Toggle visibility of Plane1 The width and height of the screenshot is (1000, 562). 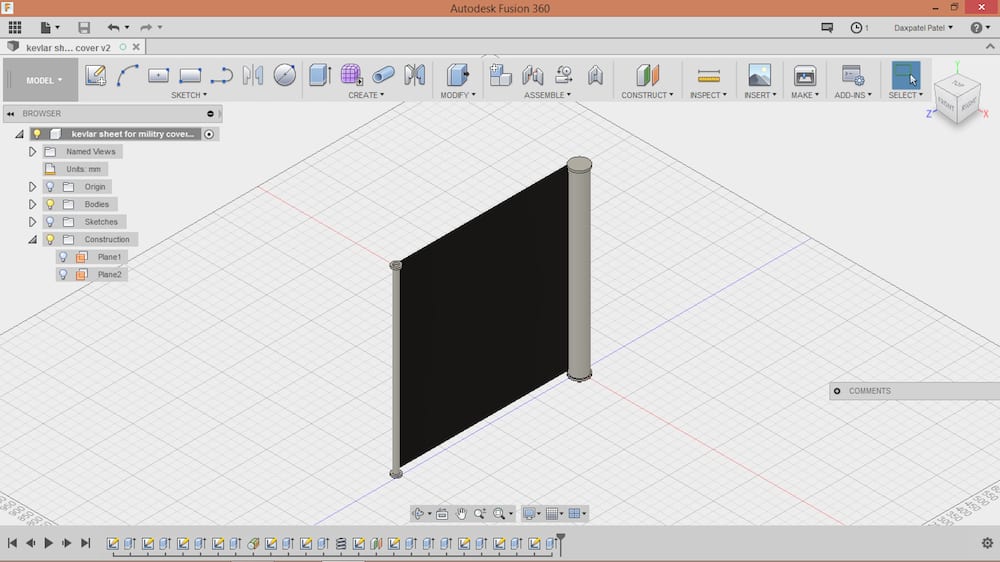pos(63,257)
